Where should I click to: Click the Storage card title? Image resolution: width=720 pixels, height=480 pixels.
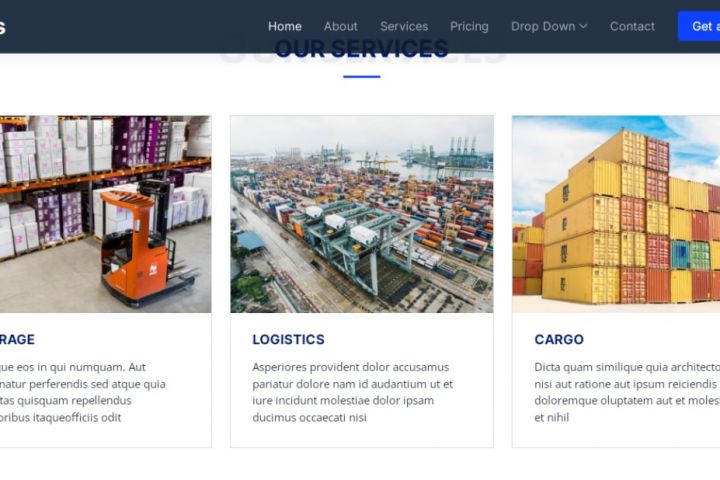click(17, 339)
